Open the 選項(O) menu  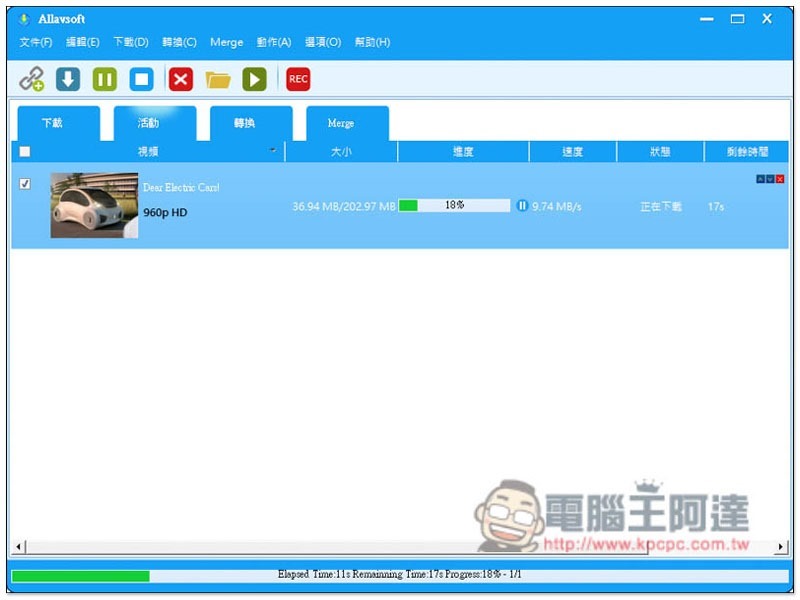pos(322,42)
